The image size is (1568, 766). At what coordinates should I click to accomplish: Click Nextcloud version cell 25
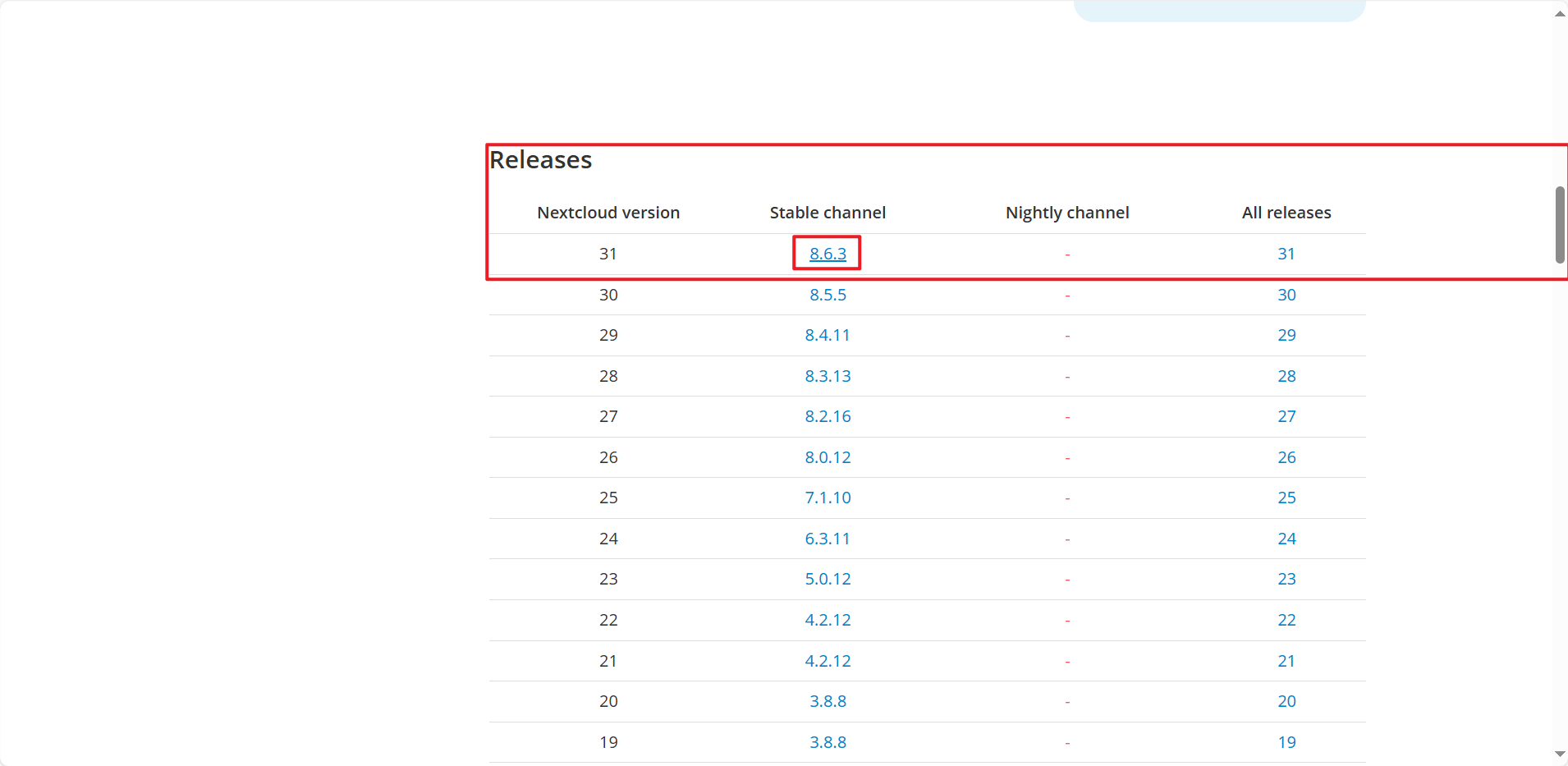[608, 498]
